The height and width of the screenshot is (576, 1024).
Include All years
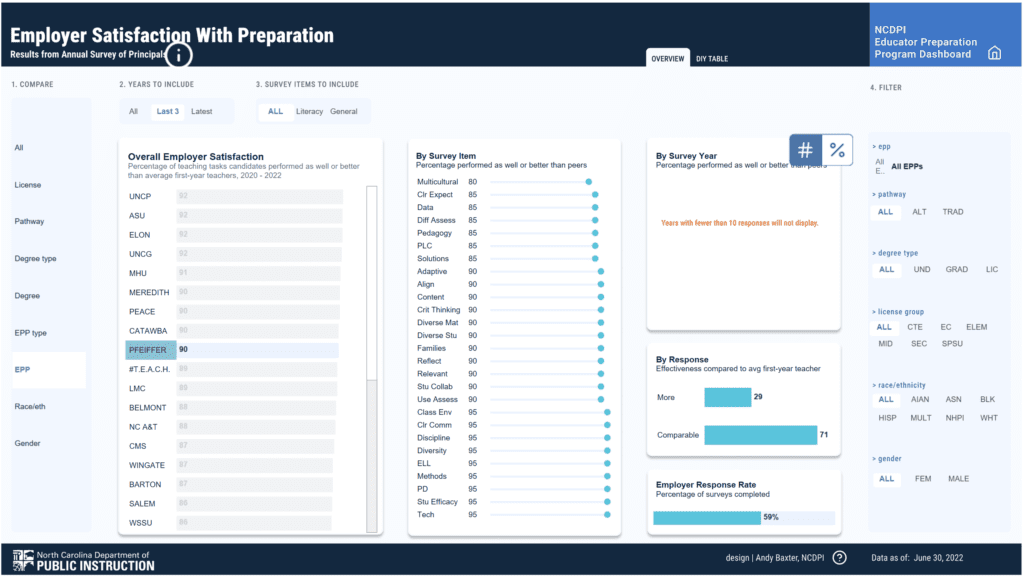[x=133, y=112]
